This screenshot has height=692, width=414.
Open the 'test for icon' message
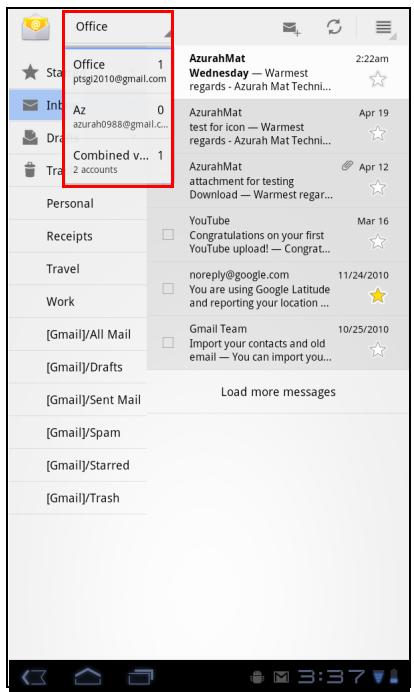click(290, 126)
